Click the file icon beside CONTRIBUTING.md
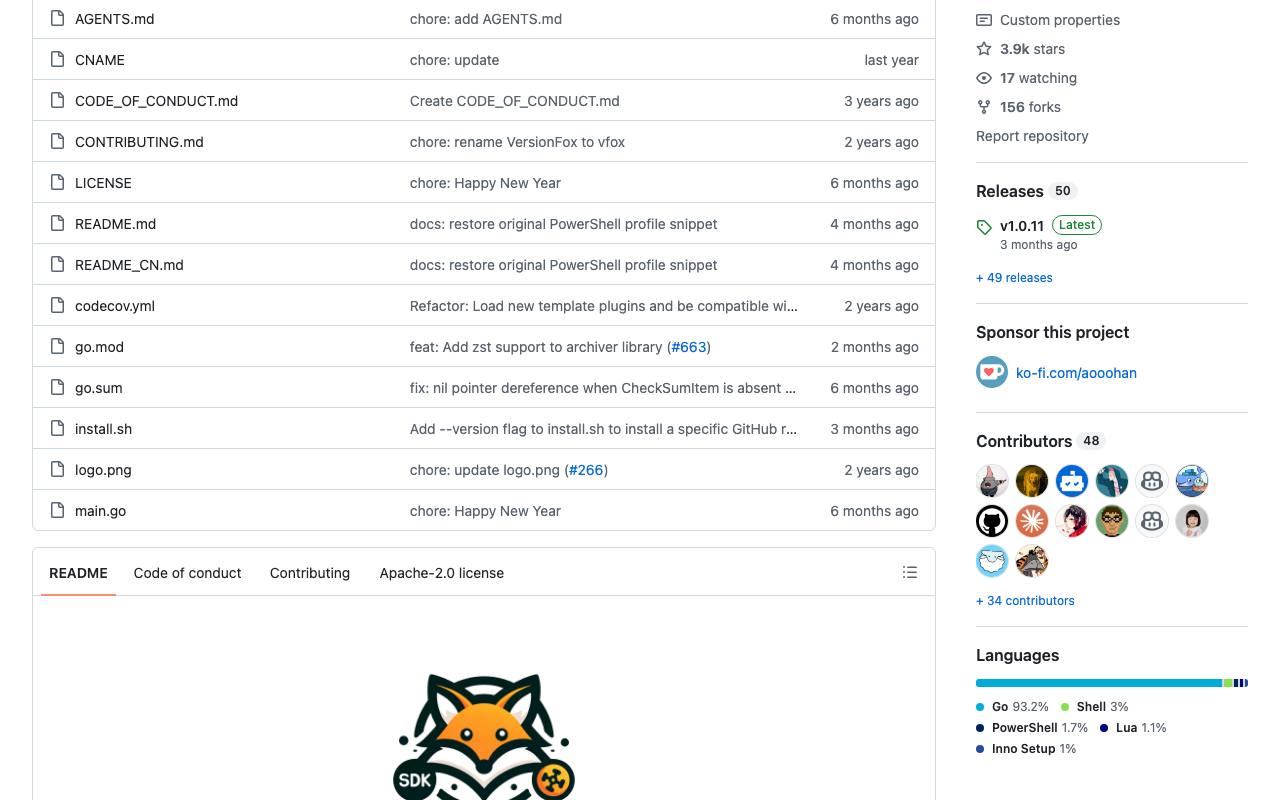Screen dimensions: 1280x800 click(x=57, y=142)
